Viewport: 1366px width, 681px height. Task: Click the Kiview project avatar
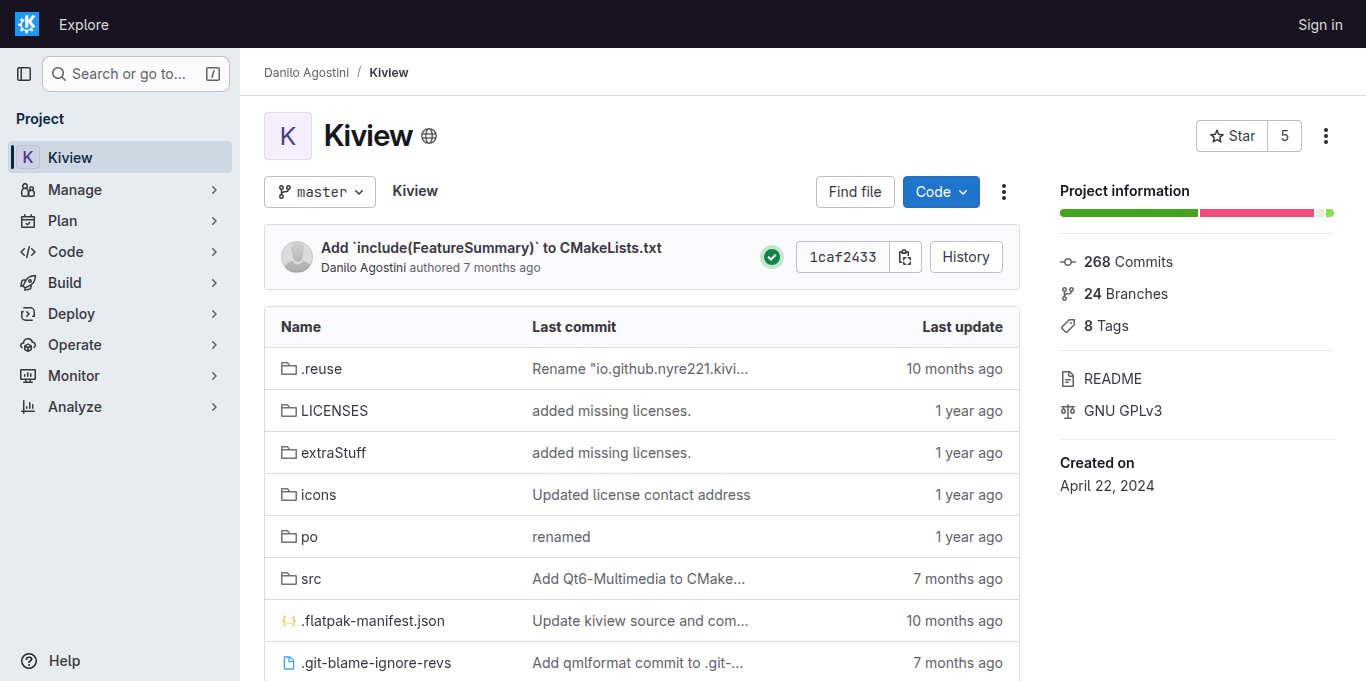288,136
